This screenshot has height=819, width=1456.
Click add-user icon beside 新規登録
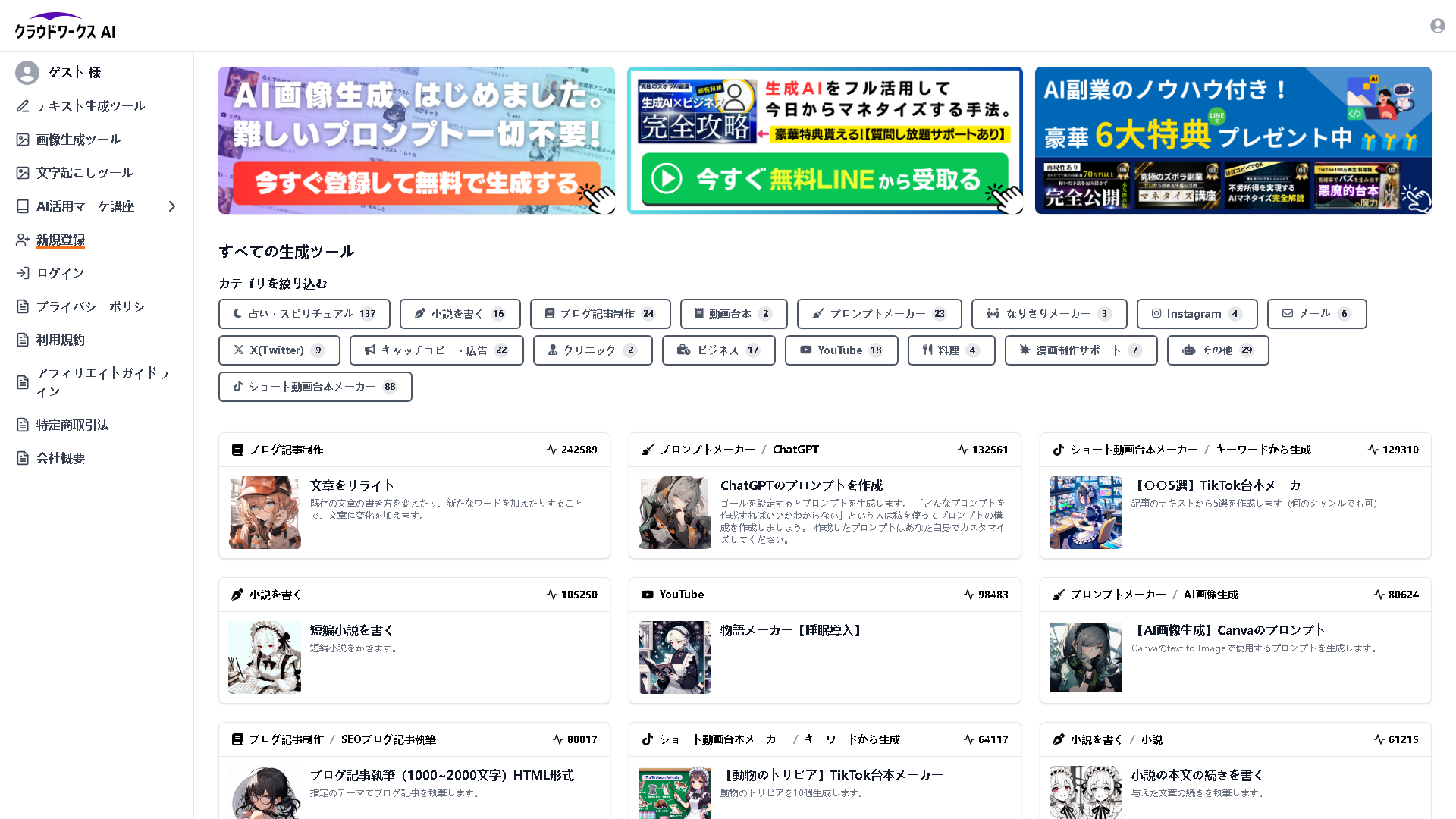23,240
